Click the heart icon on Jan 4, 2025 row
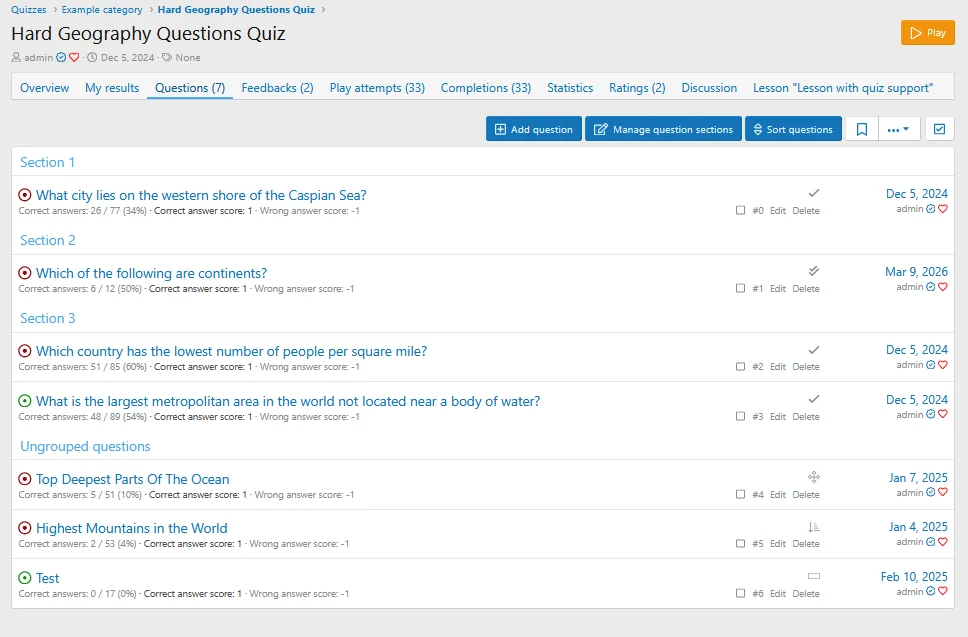This screenshot has height=637, width=968. pos(943,542)
